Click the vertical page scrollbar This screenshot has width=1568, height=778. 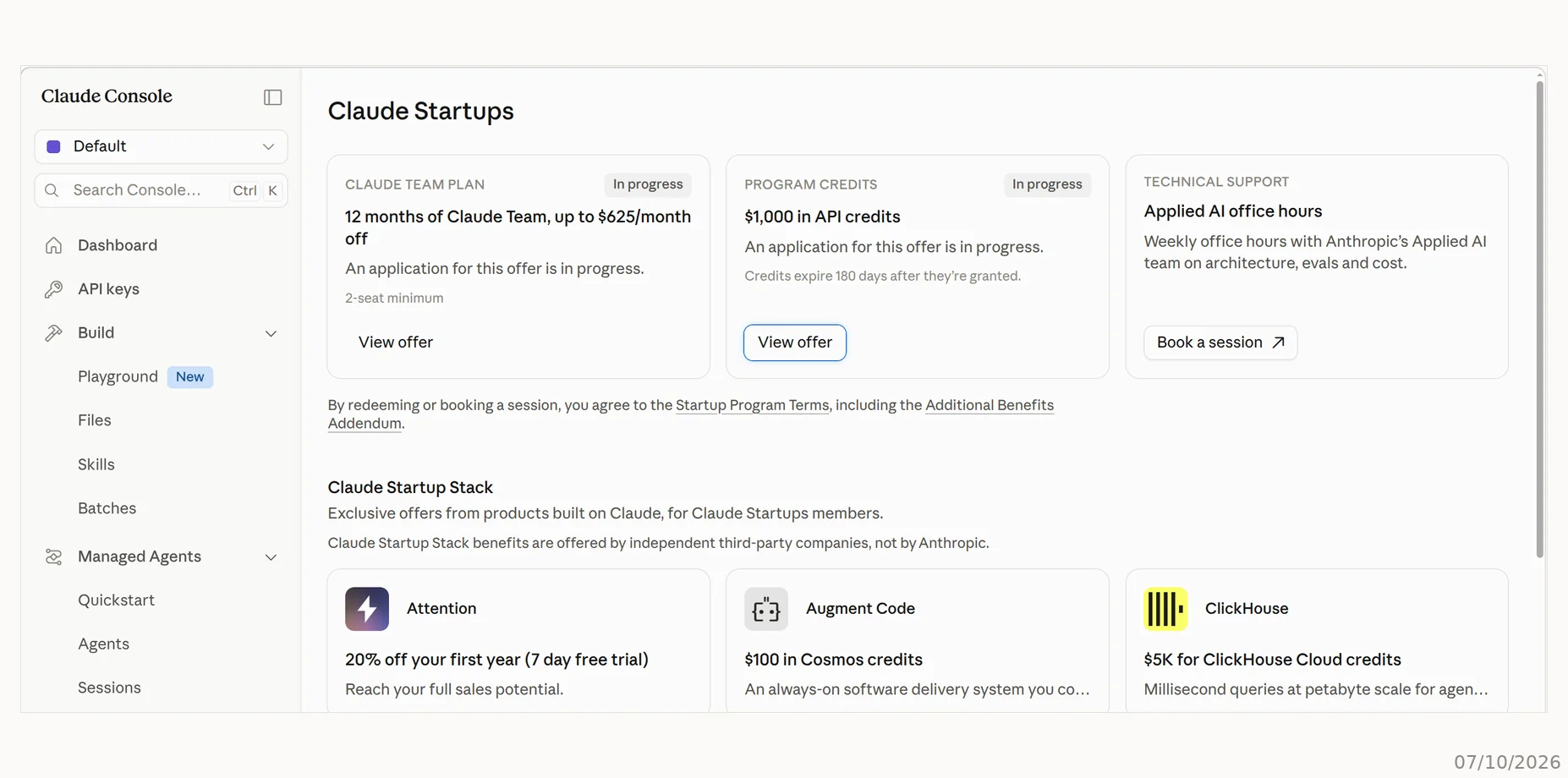pos(1539,320)
